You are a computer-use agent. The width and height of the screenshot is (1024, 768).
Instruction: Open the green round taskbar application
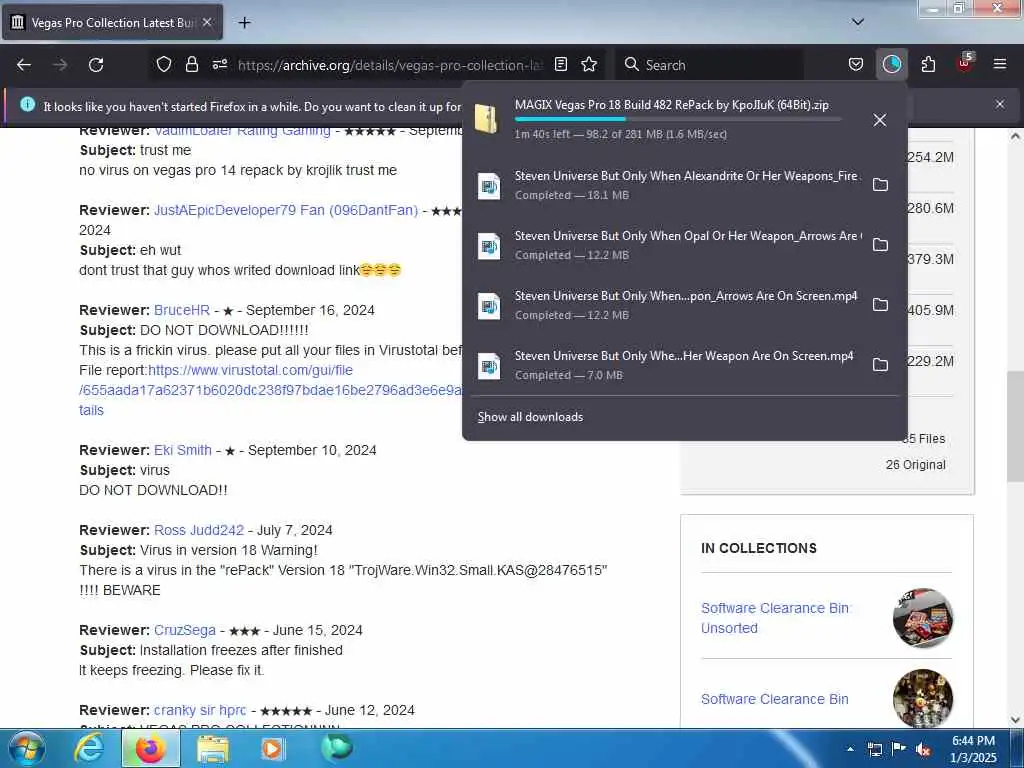click(x=336, y=748)
